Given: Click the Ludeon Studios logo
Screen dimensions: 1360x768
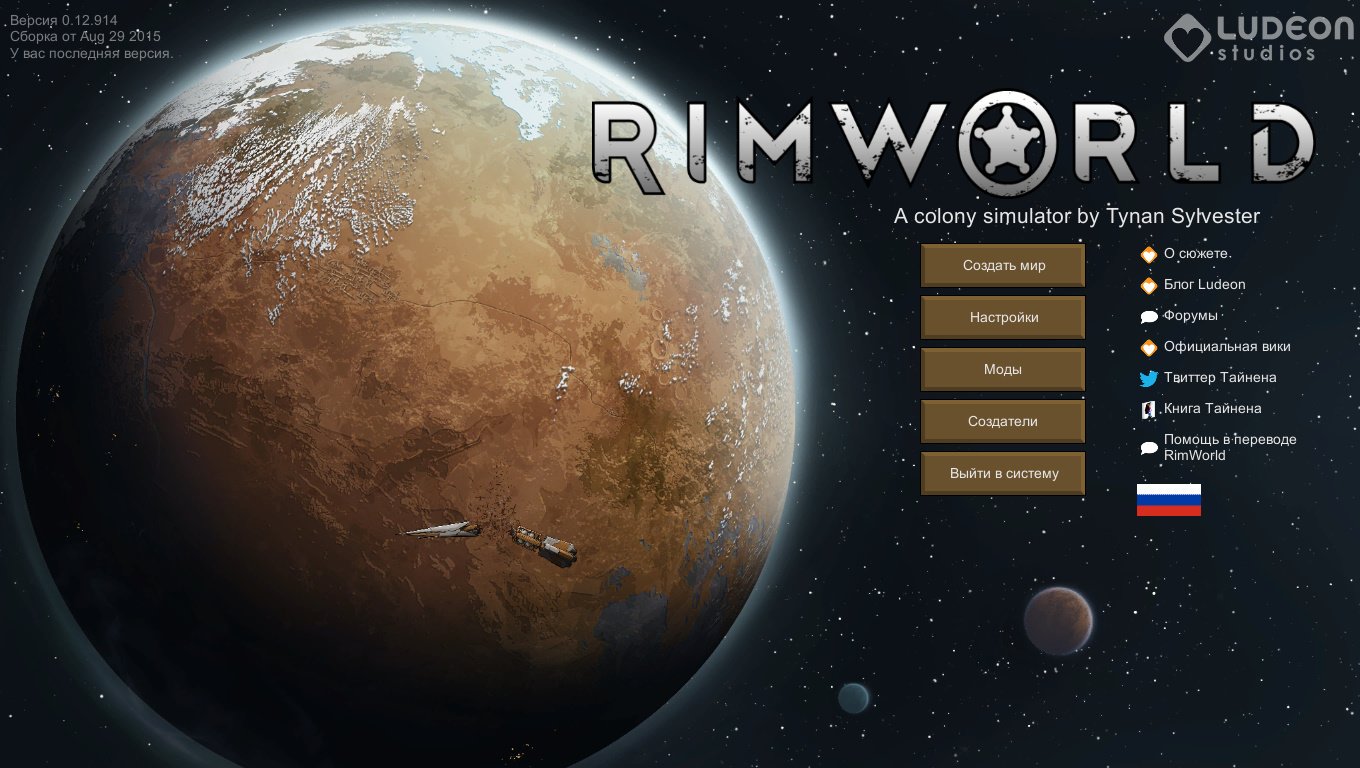Looking at the screenshot, I should [1258, 36].
